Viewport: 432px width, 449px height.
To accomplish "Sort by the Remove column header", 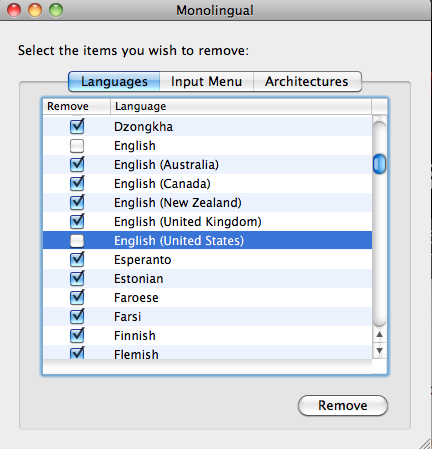I will tap(77, 106).
